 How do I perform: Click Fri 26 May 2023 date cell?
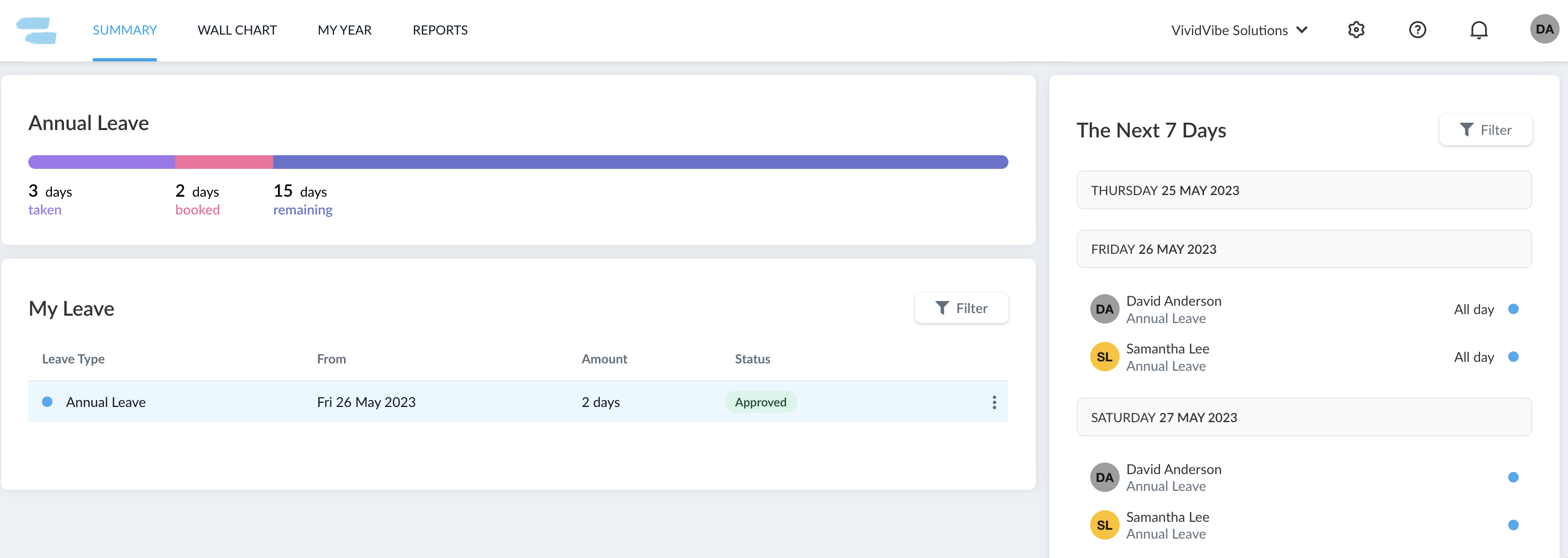[x=367, y=402]
